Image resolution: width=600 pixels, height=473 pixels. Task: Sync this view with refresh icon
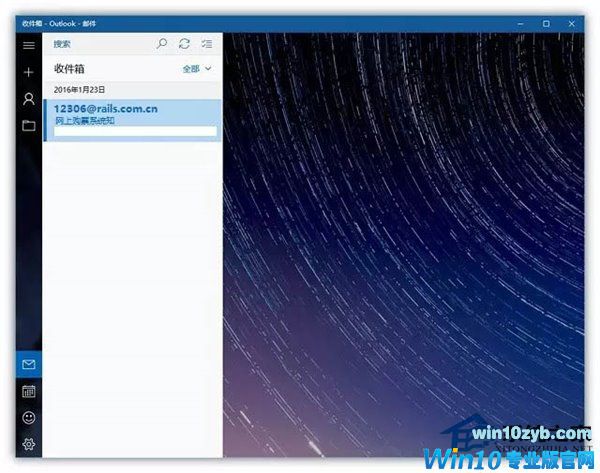(x=184, y=44)
